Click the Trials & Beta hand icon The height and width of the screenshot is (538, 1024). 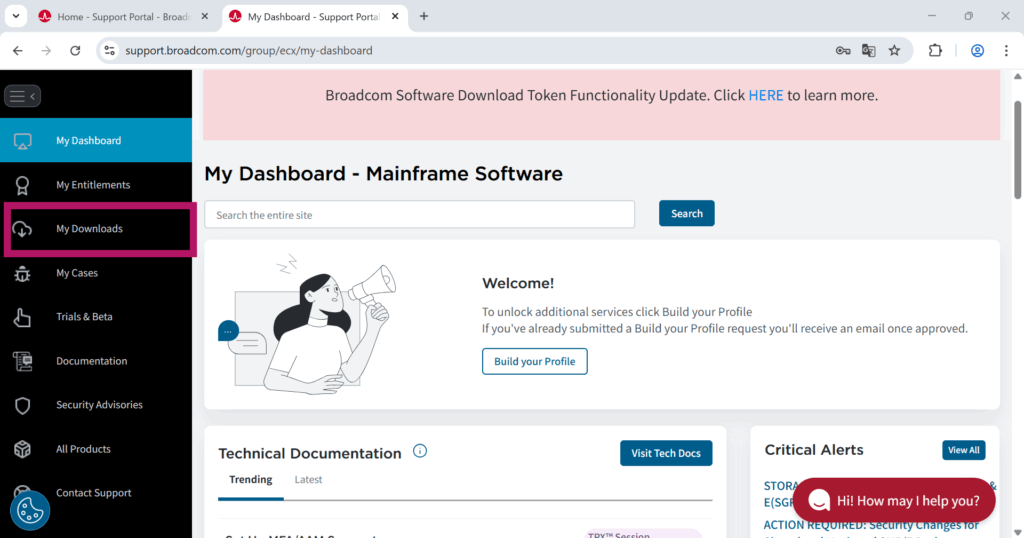tap(22, 317)
